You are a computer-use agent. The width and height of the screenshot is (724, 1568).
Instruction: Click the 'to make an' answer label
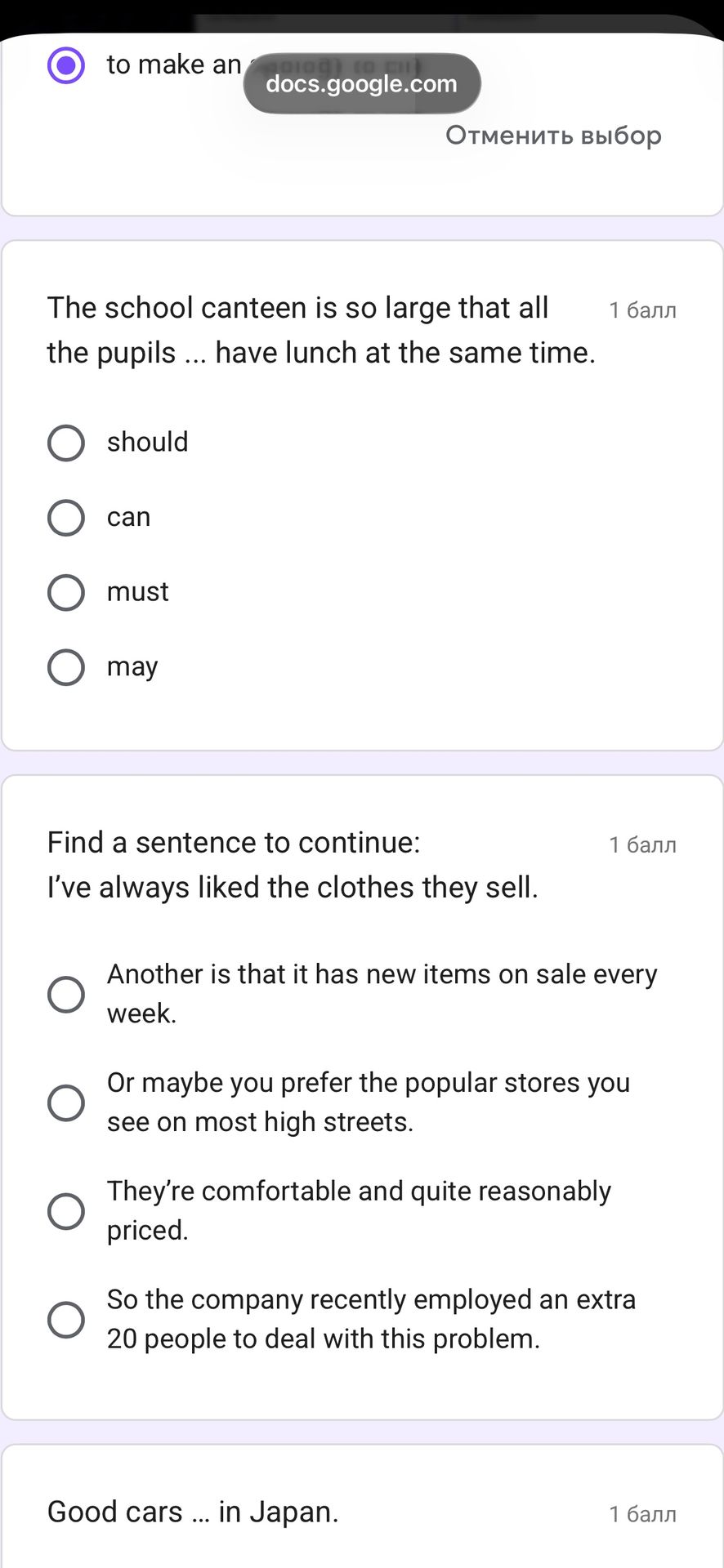click(x=174, y=65)
